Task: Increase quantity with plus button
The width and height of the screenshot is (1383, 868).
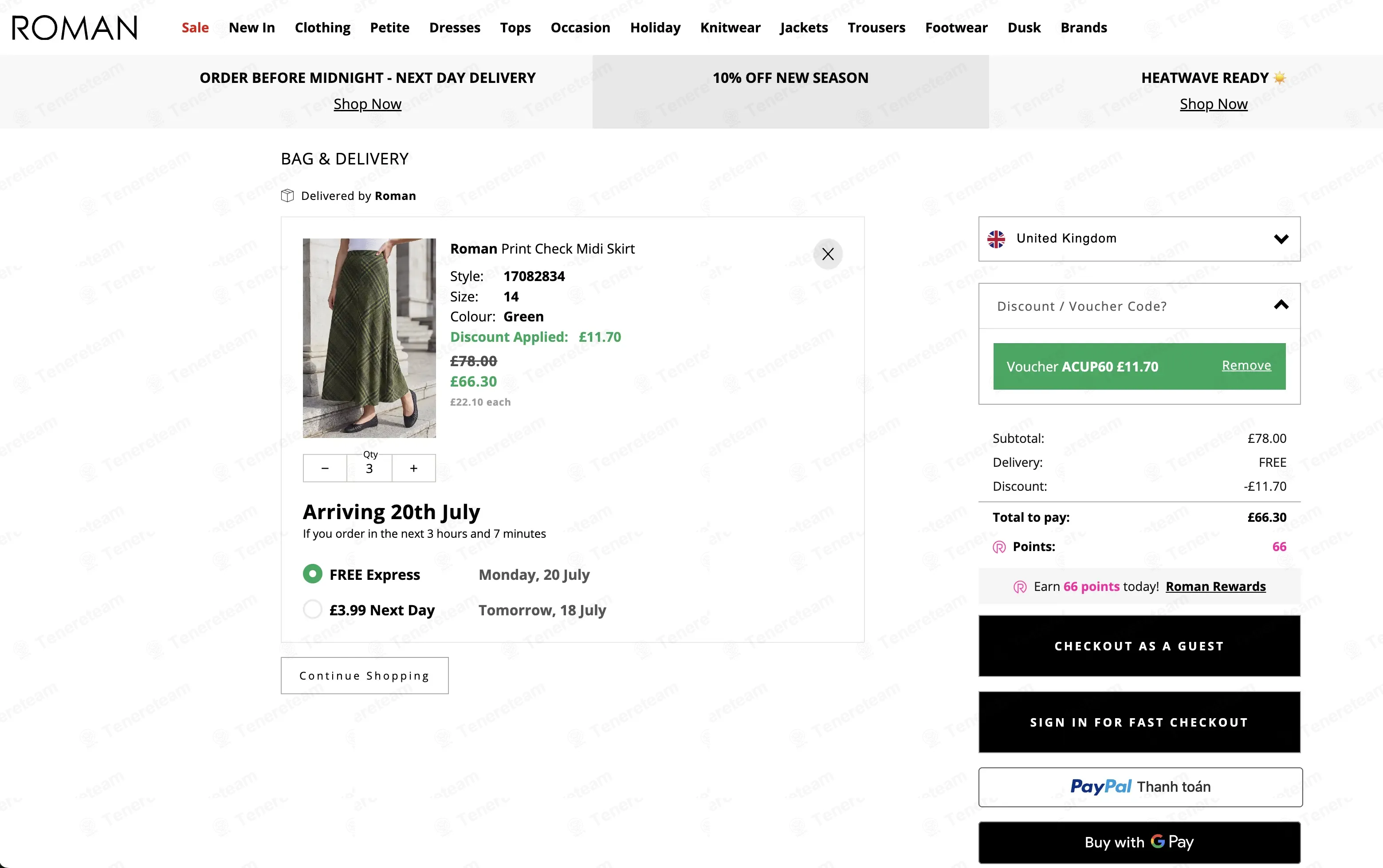Action: tap(413, 469)
